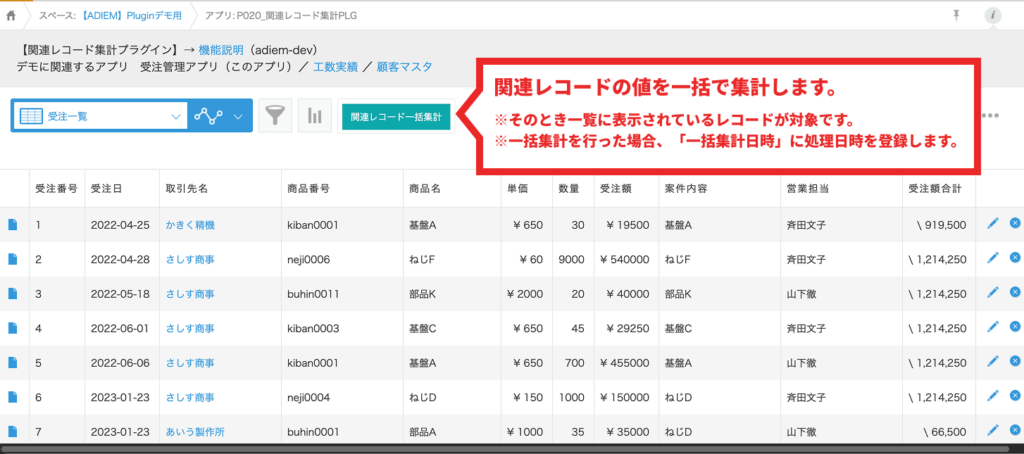Click the 受注日 column header
Screen dimensions: 1024x454
(x=106, y=188)
